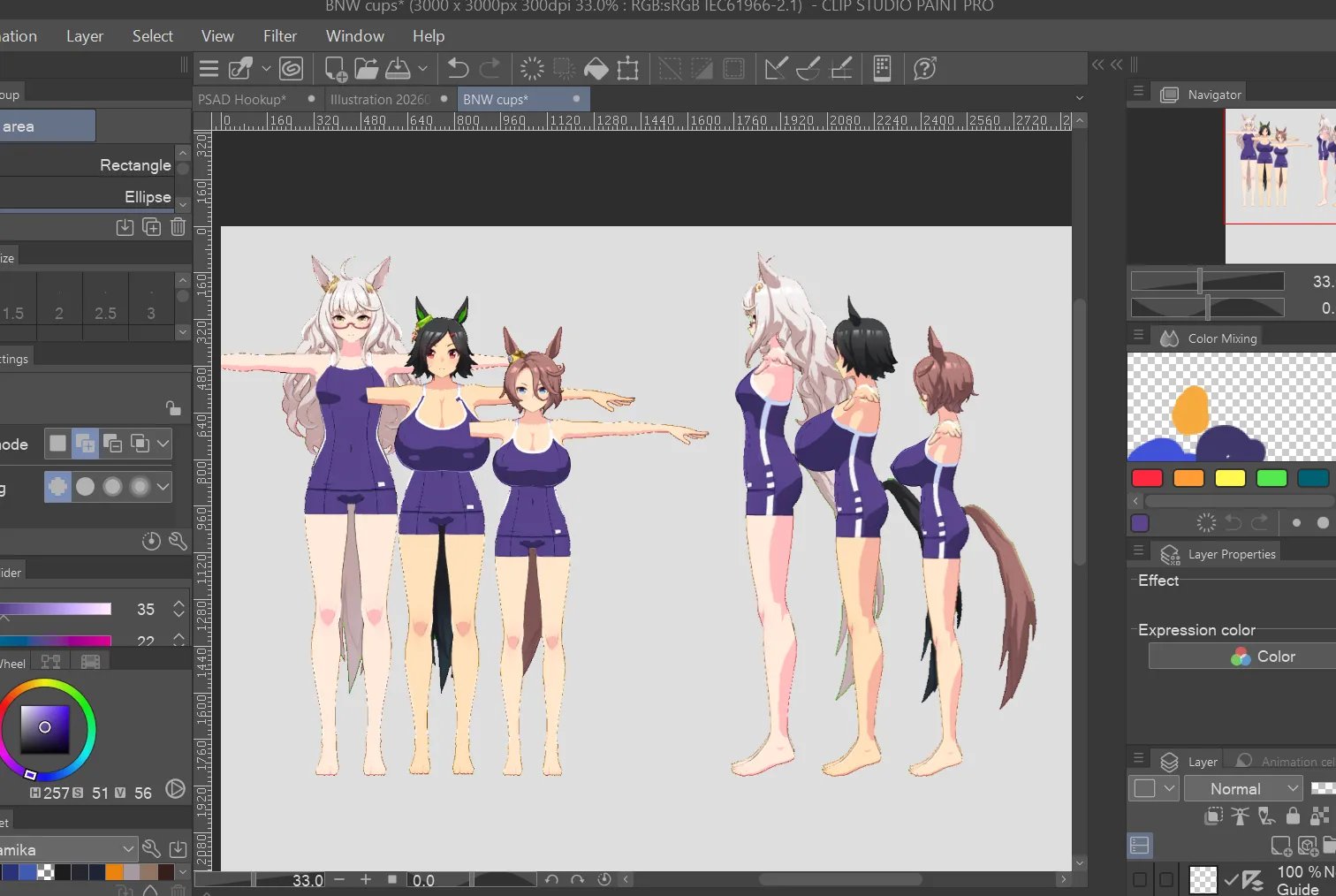Set anti-aliasing to the strongest option
The height and width of the screenshot is (896, 1336).
(140, 486)
